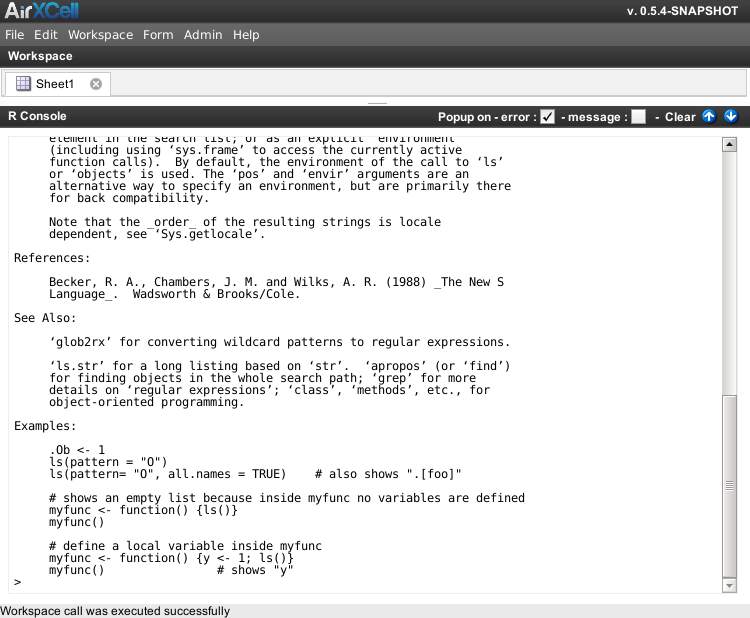Click the 'myfunc <- function() {ls()}' line
Viewport: 750px width, 618px height.
coord(143,510)
